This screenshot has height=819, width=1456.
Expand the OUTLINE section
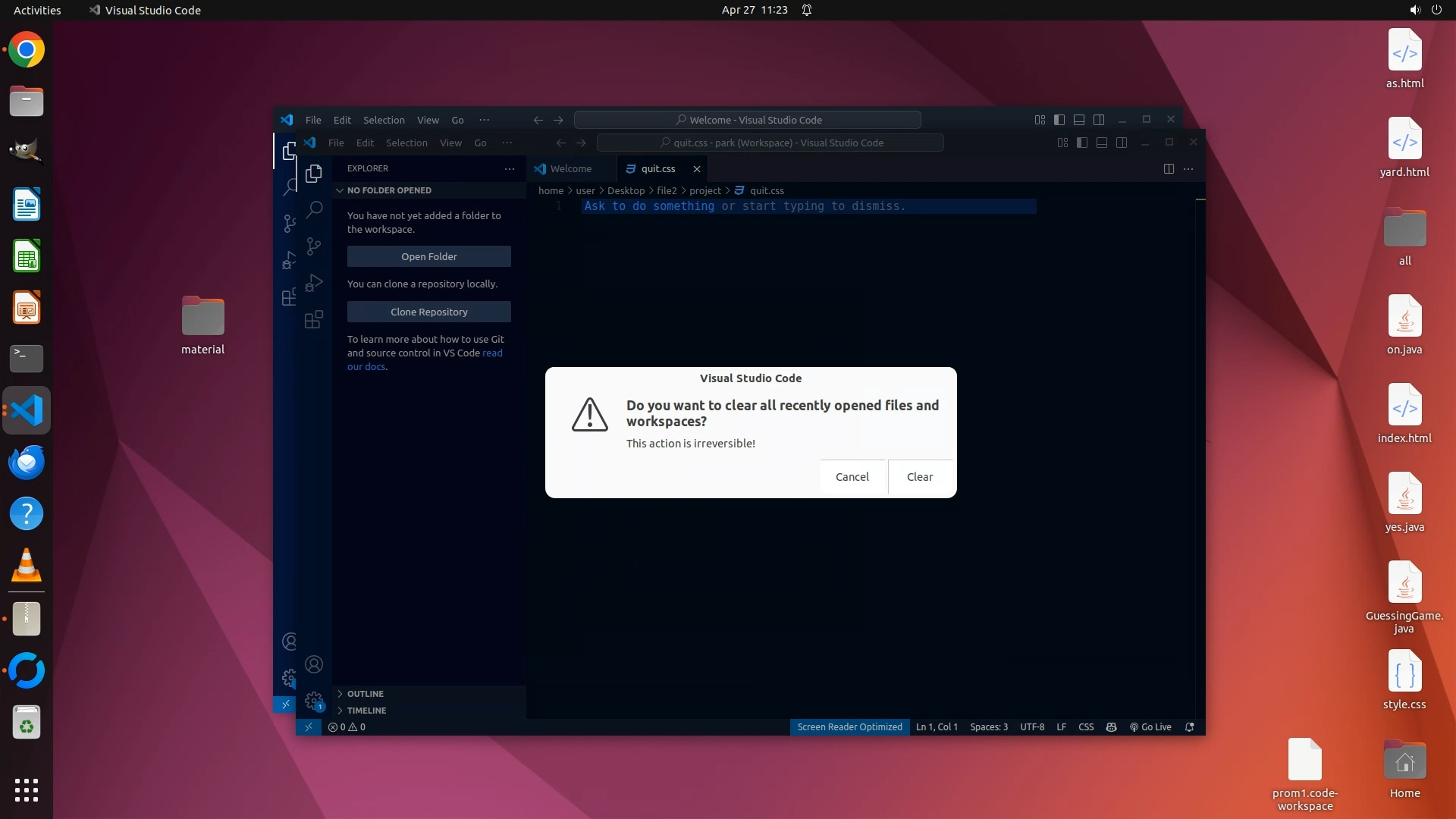coord(366,694)
